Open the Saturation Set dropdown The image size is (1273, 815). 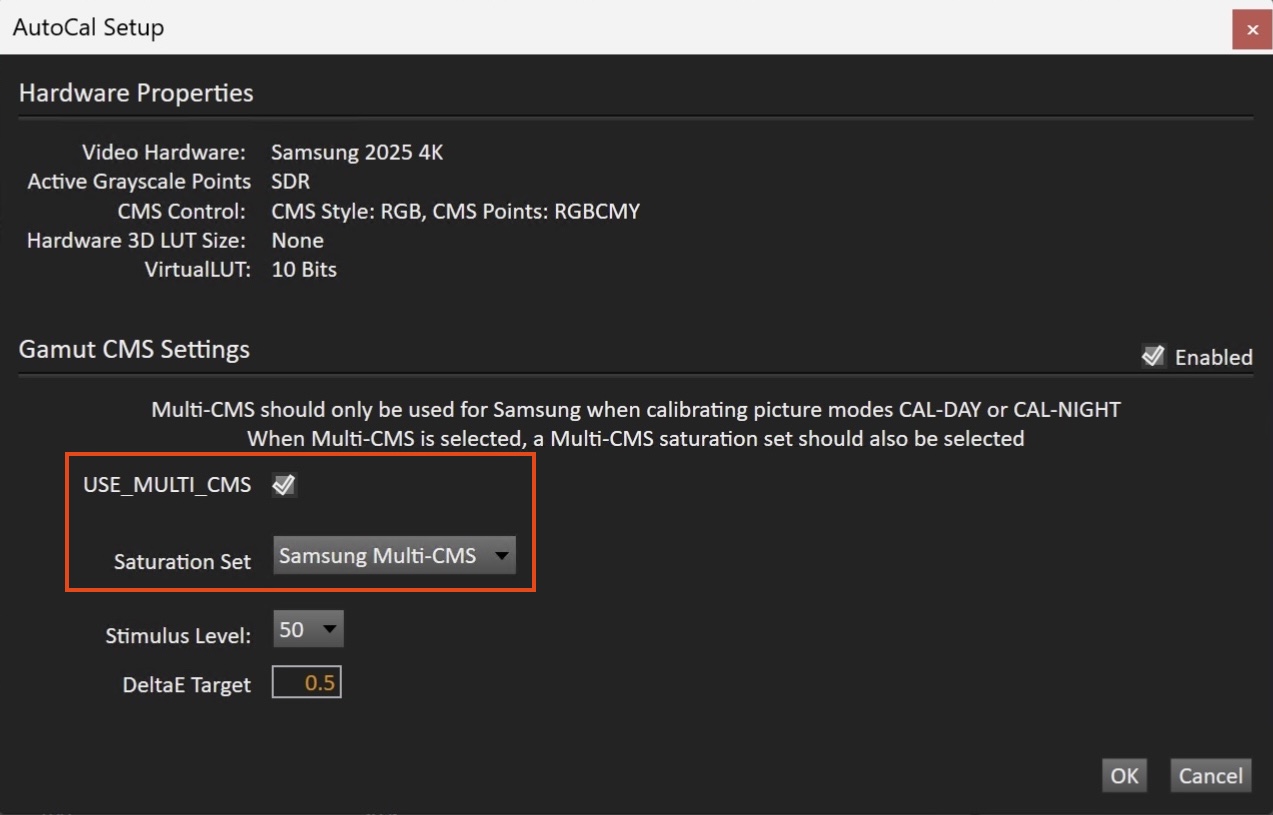click(x=394, y=556)
